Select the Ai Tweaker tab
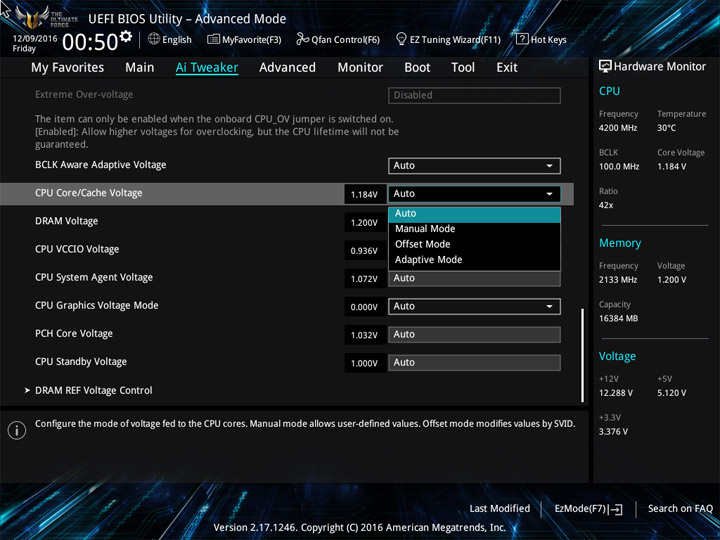This screenshot has height=540, width=720. tap(207, 68)
